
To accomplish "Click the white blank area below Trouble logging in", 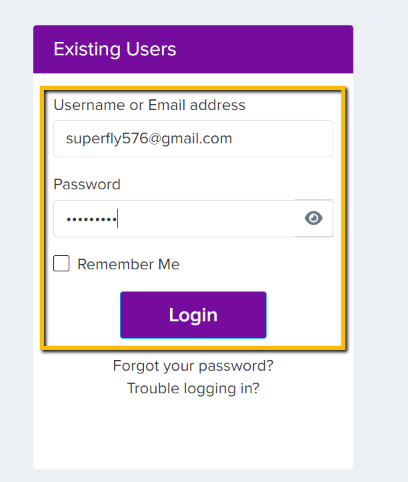I will pyautogui.click(x=193, y=433).
